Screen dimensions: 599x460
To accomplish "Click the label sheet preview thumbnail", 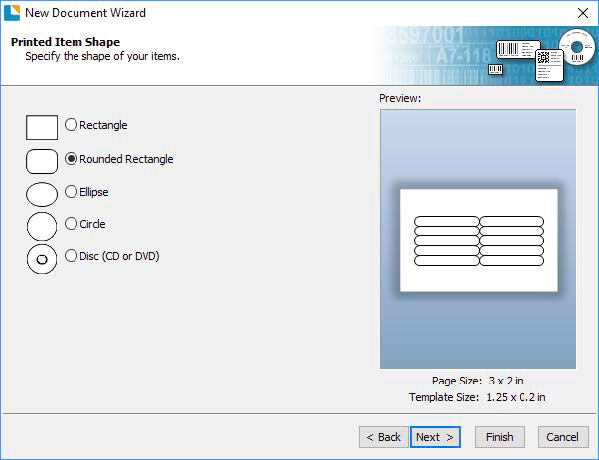I will click(479, 240).
